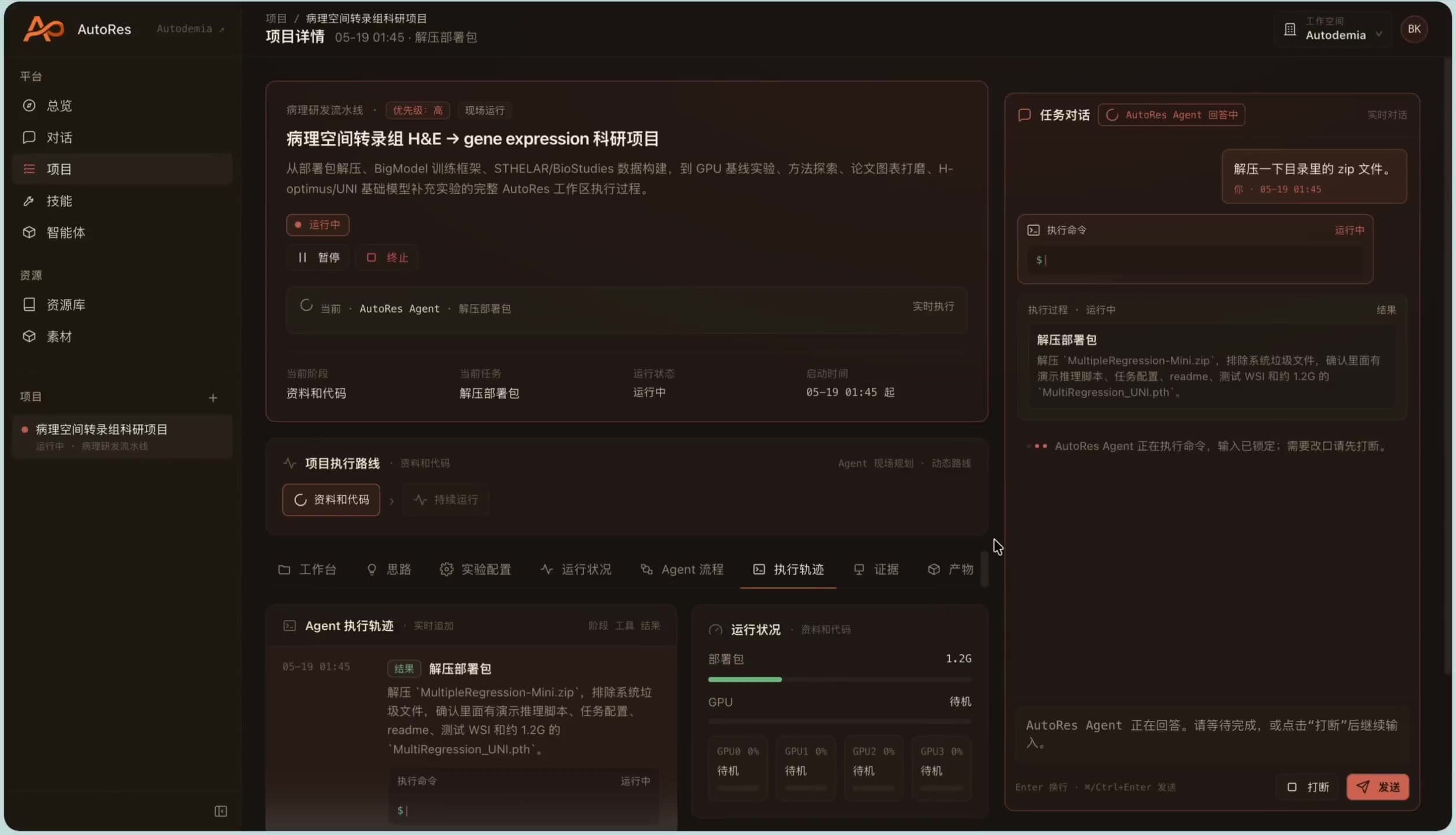This screenshot has height=835, width=1456.
Task: Click the wrench icon beside 技能
Action: 29,201
